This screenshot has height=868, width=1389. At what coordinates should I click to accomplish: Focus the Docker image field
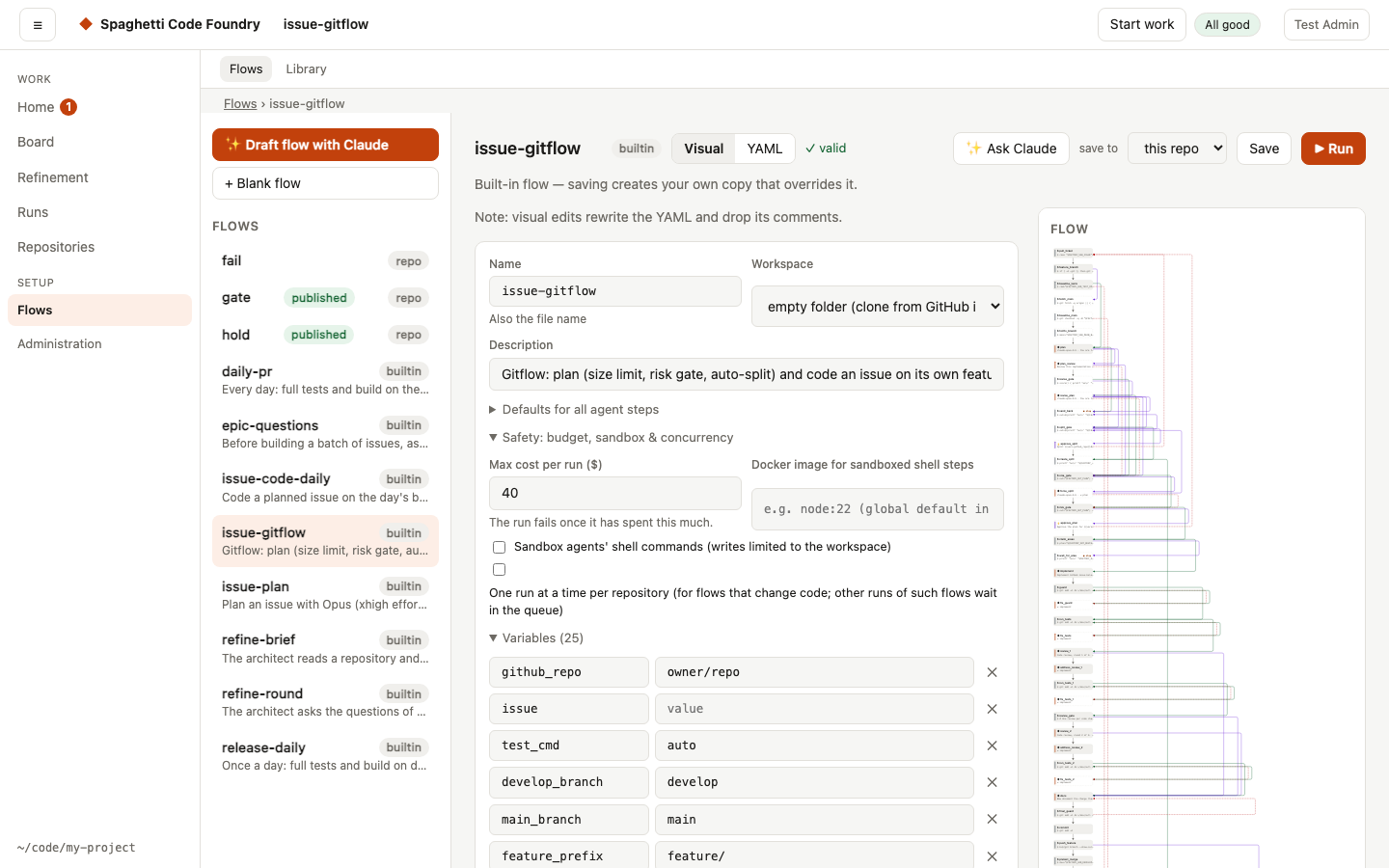click(x=878, y=509)
